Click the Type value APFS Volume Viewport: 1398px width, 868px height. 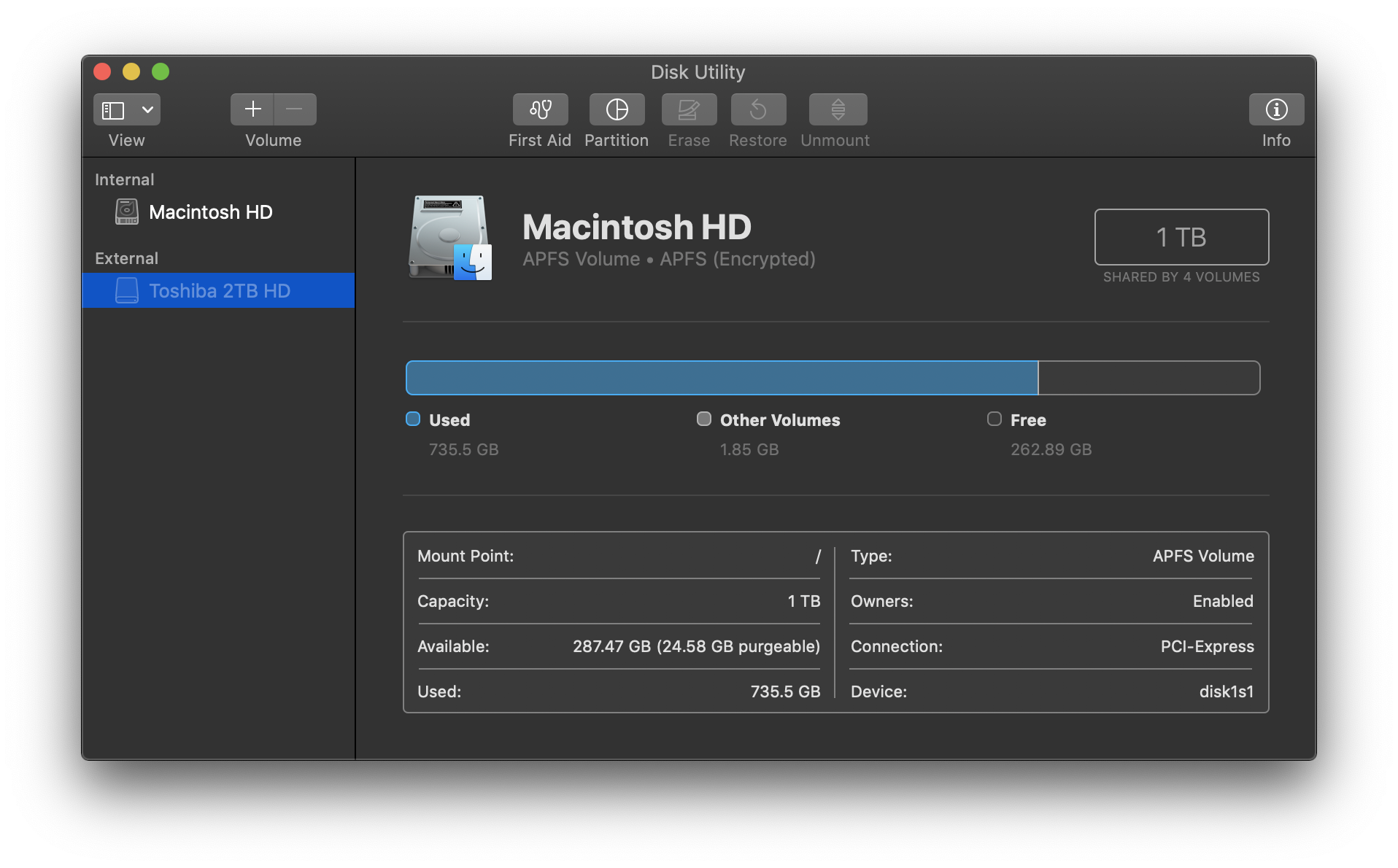[x=1203, y=556]
